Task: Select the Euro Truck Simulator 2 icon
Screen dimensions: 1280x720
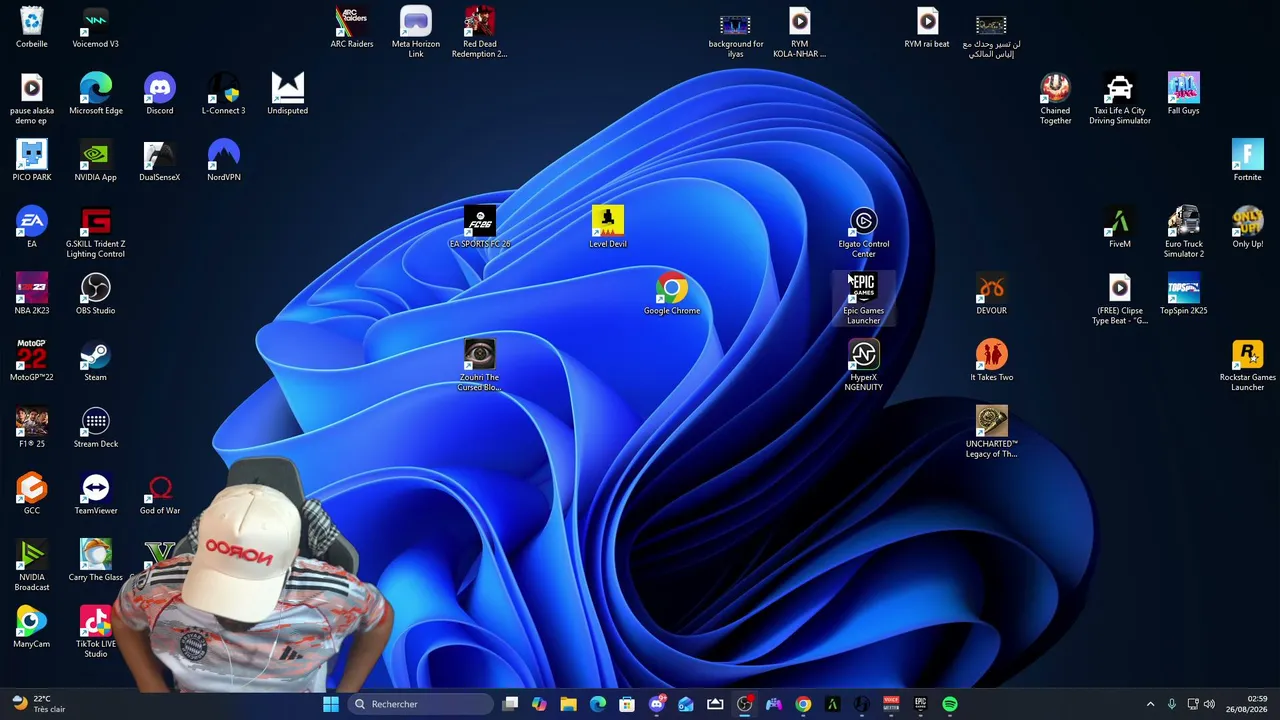Action: coord(1184,233)
